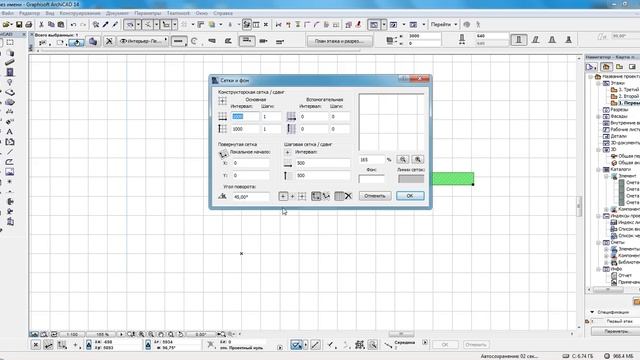Click the rotated grid local origin icon
The image size is (640, 360).
(x=223, y=154)
